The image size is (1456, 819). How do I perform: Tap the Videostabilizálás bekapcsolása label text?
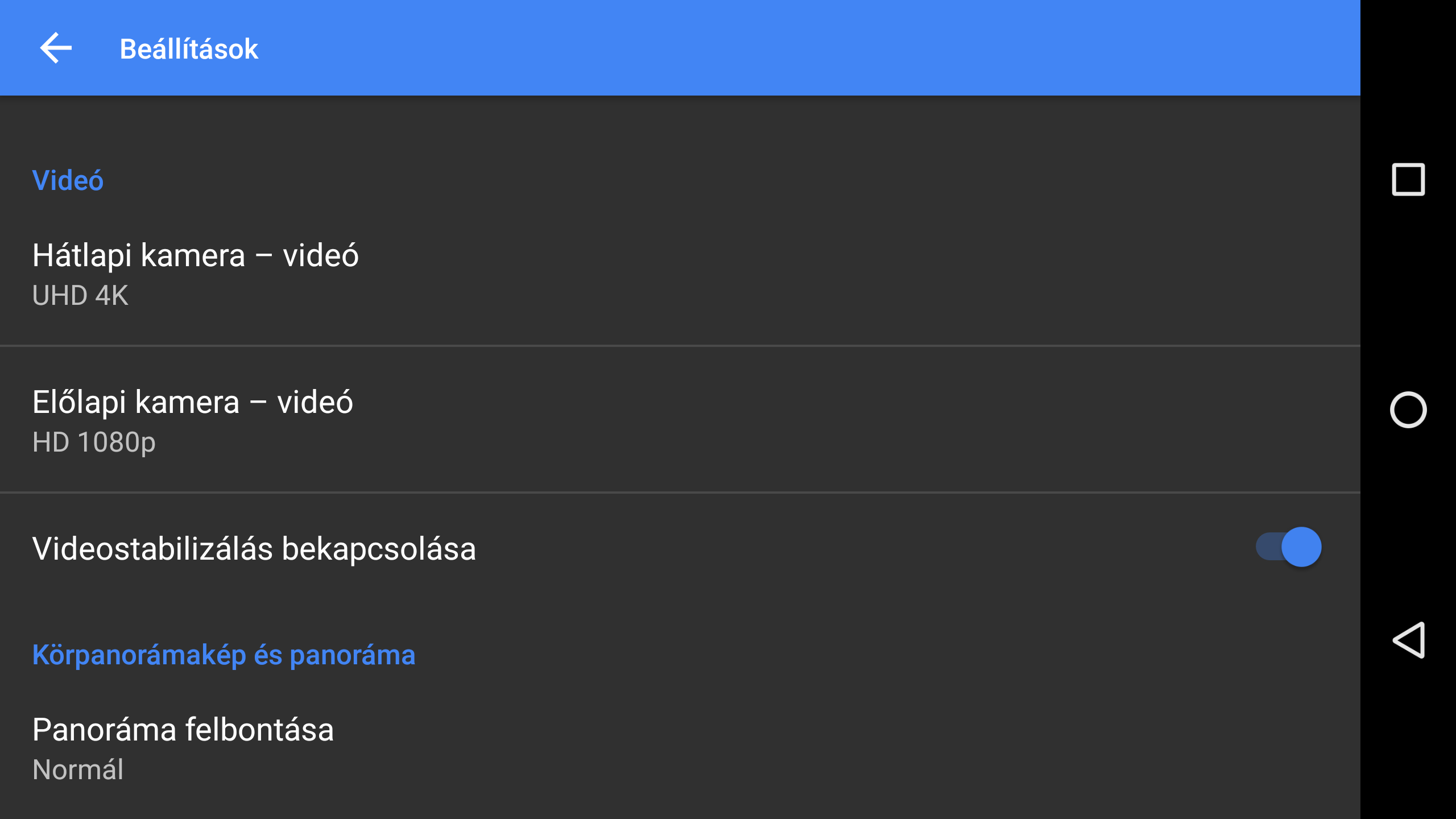tap(254, 549)
